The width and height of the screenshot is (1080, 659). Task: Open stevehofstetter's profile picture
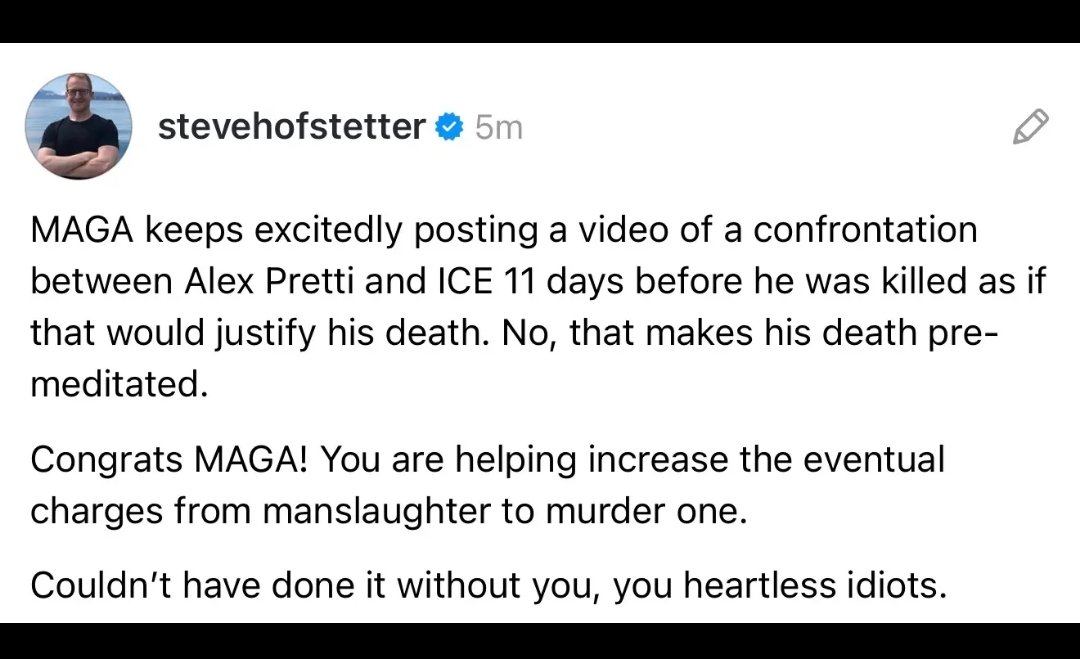[78, 126]
